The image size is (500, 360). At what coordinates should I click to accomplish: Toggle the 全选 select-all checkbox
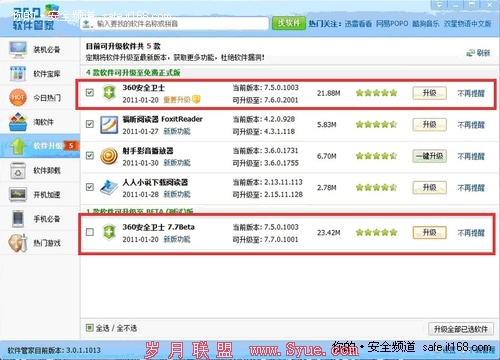click(x=89, y=328)
